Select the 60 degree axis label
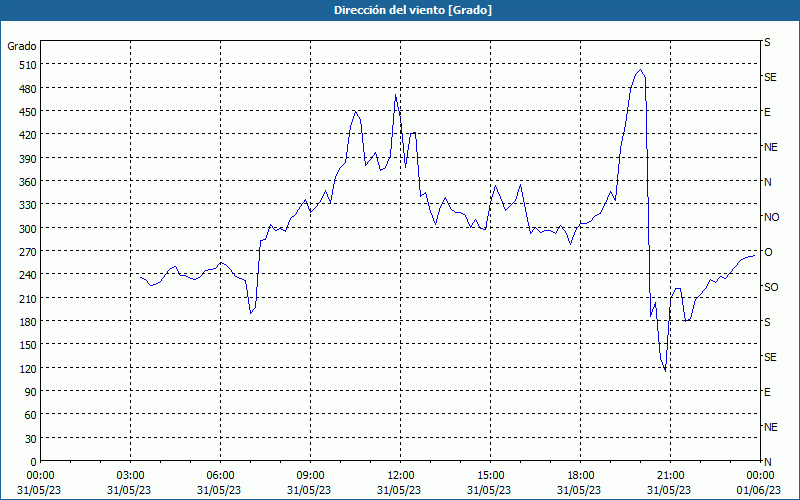 click(x=30, y=415)
